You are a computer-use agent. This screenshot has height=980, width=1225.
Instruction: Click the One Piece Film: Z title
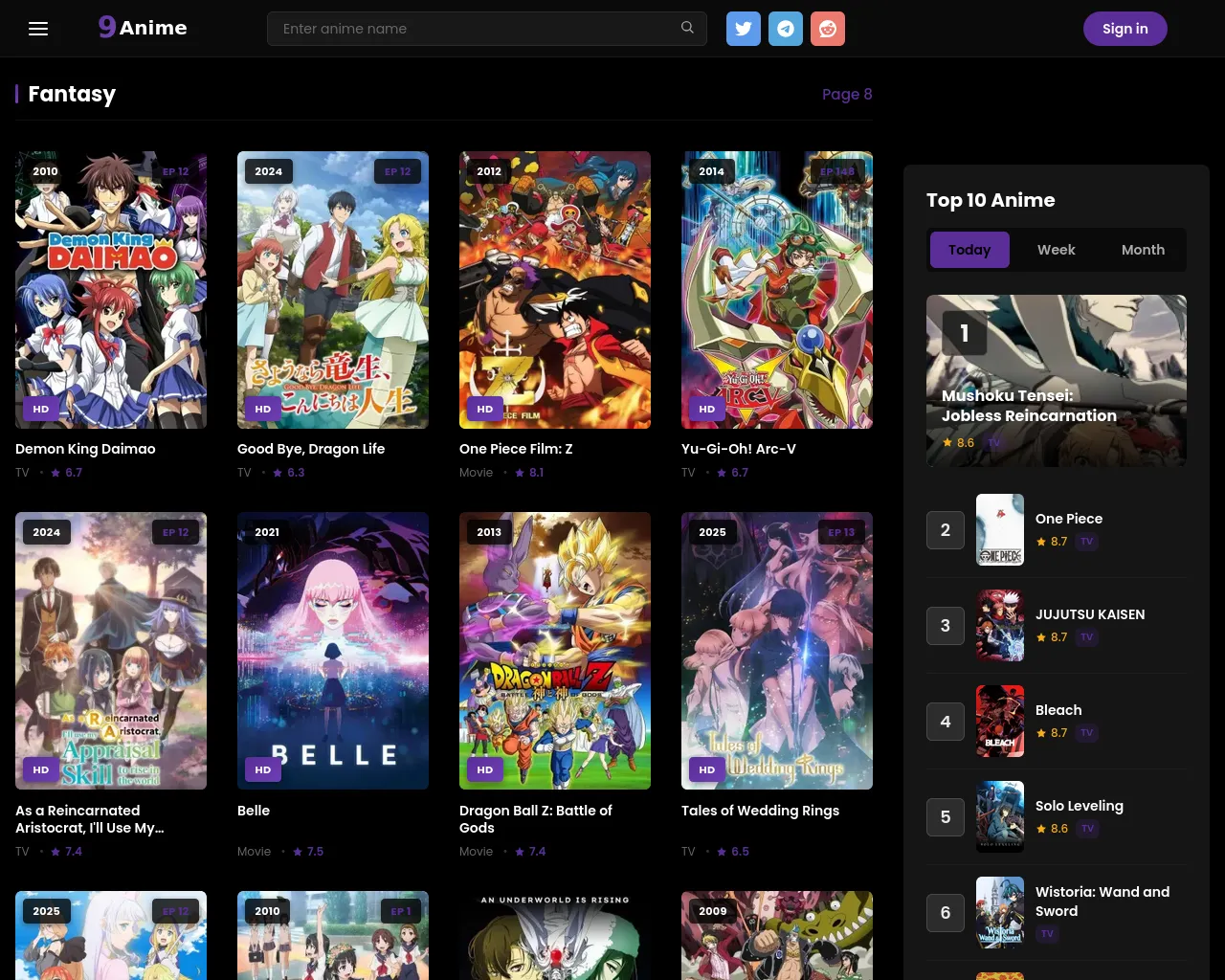click(516, 449)
